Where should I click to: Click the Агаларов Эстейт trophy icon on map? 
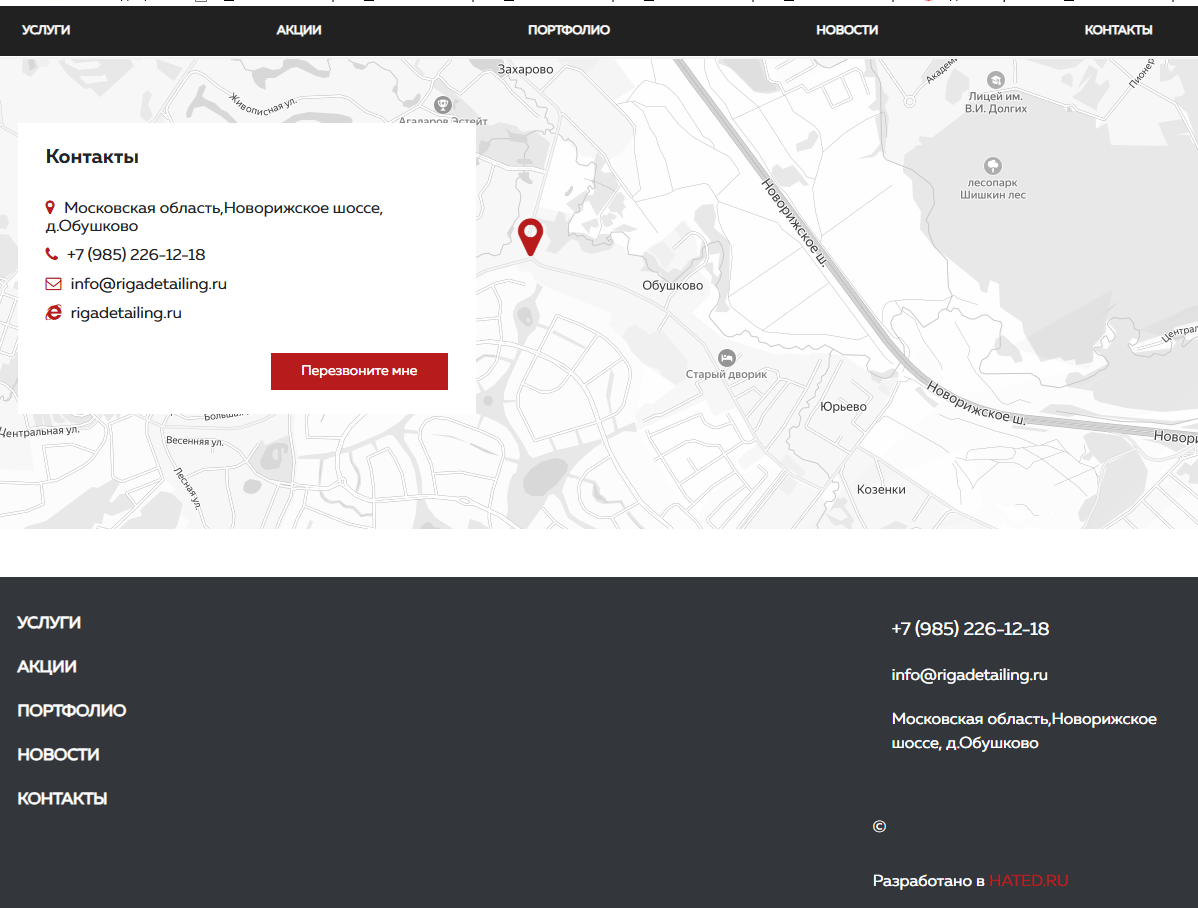[x=443, y=104]
